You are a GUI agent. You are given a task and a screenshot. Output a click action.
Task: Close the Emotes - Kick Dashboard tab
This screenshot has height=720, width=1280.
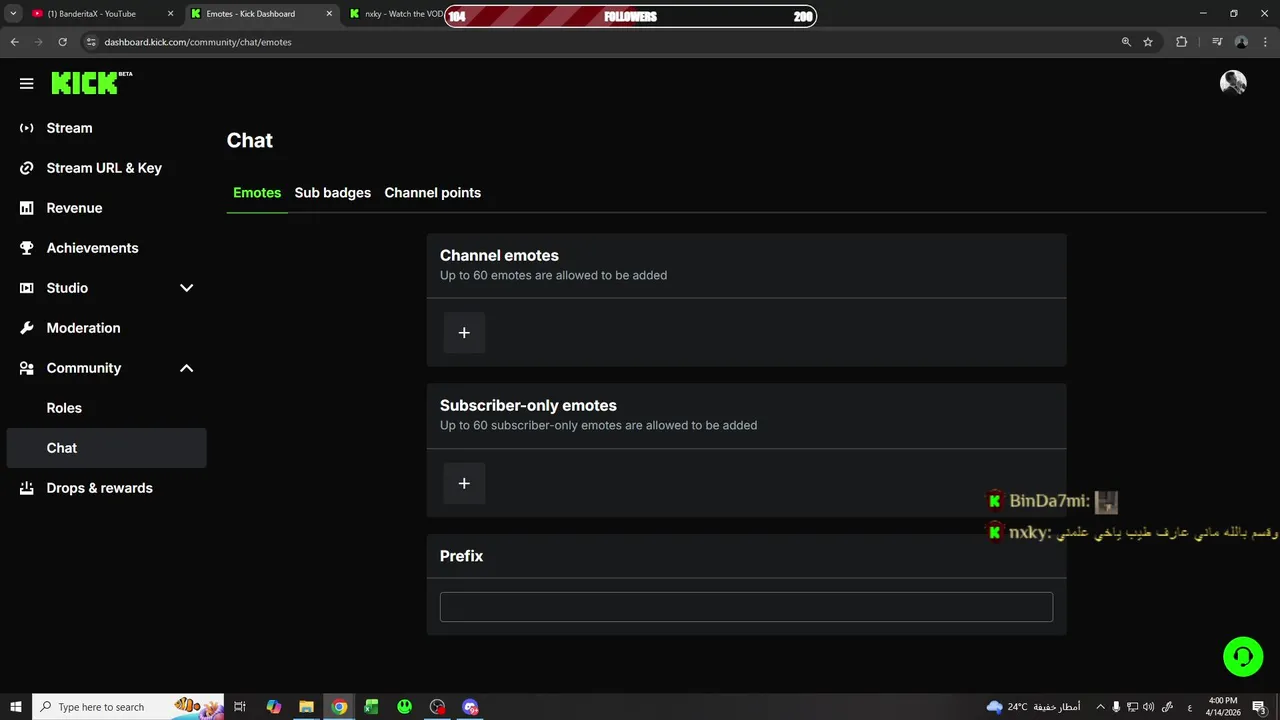click(x=329, y=14)
